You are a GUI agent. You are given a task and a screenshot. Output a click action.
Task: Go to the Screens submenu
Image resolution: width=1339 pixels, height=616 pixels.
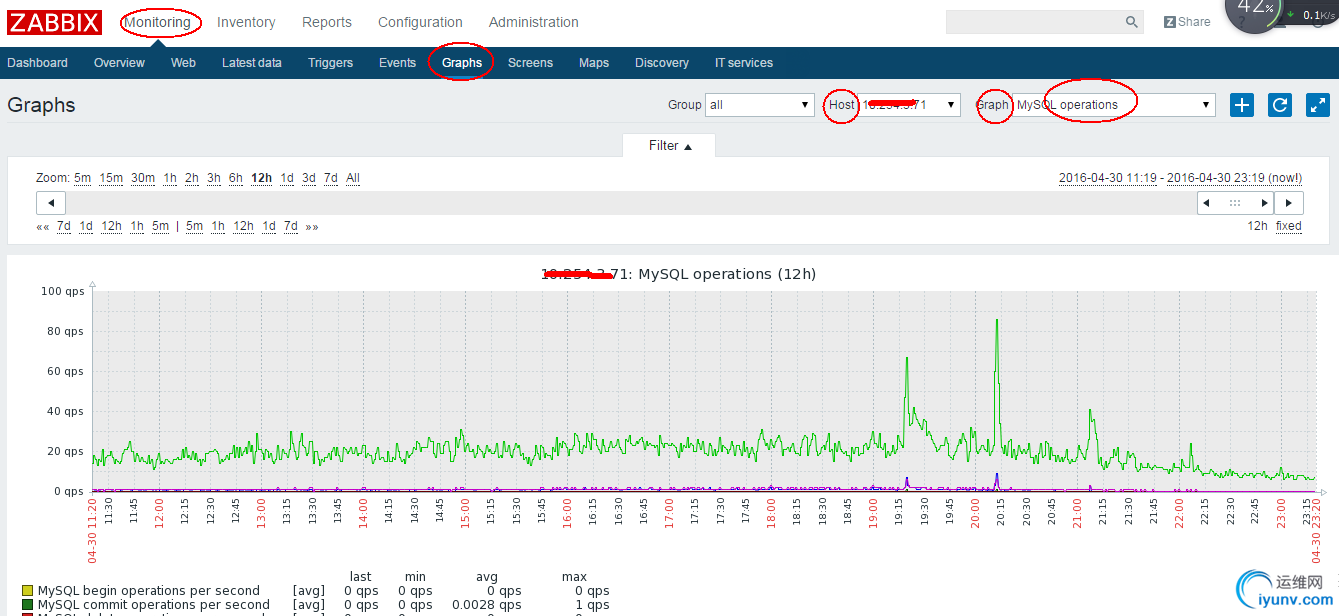pos(530,63)
